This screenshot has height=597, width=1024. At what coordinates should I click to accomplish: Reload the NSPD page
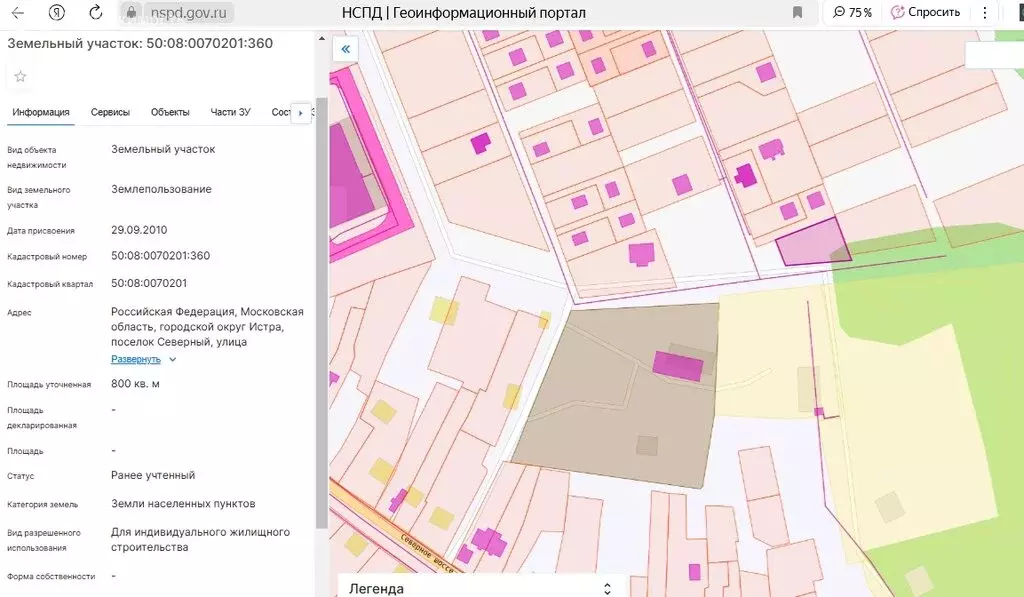coord(95,12)
